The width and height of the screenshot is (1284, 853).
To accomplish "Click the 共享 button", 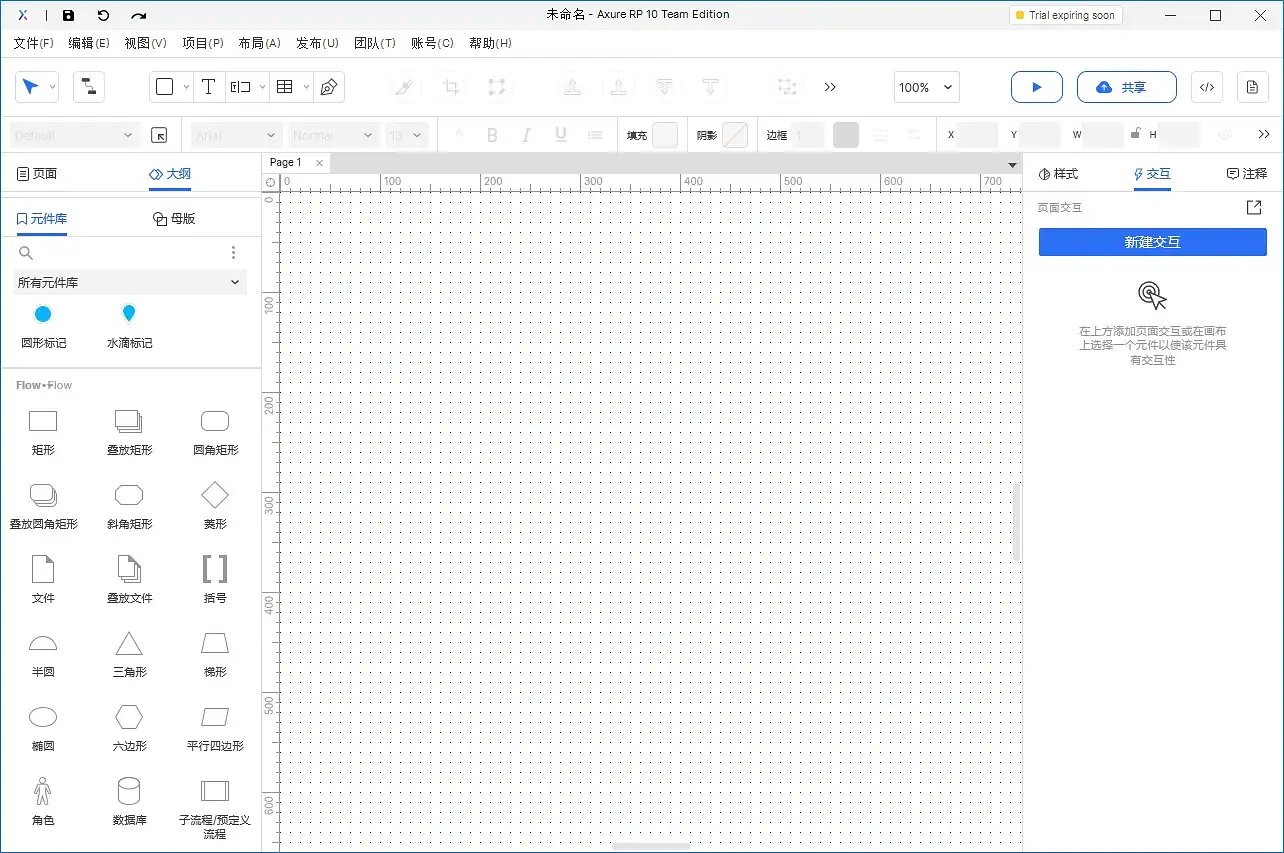I will (1126, 87).
